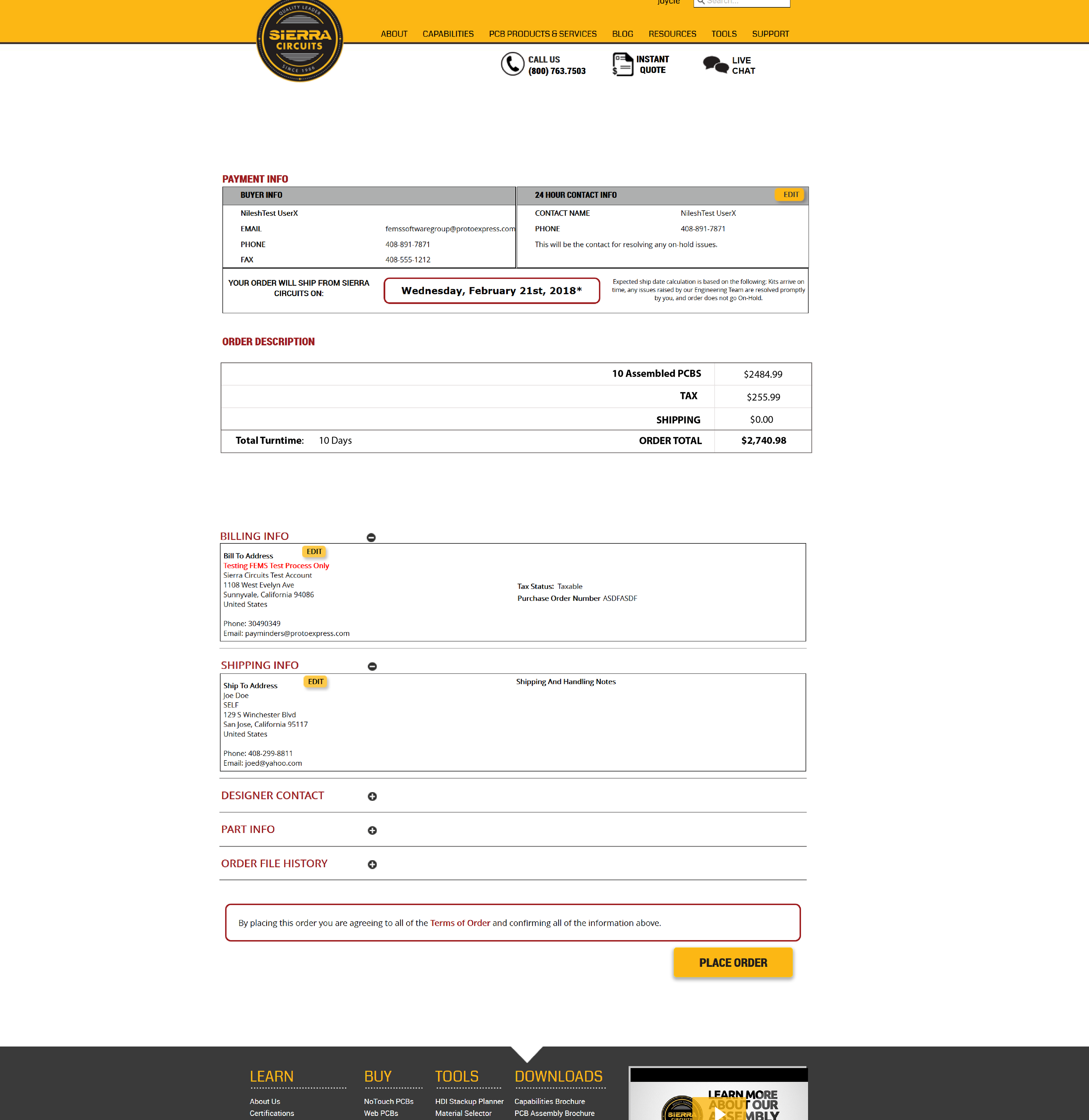Open the Capabilities menu
The width and height of the screenshot is (1089, 1120).
[448, 34]
